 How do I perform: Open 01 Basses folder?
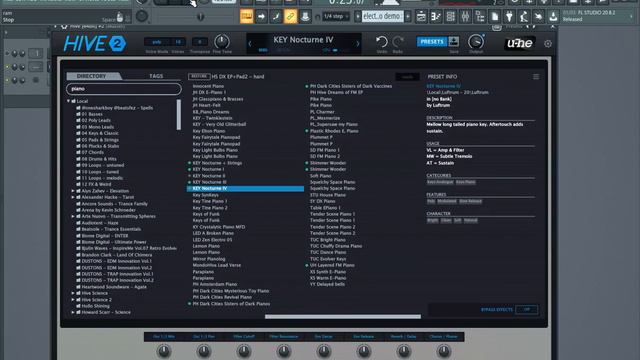92,114
